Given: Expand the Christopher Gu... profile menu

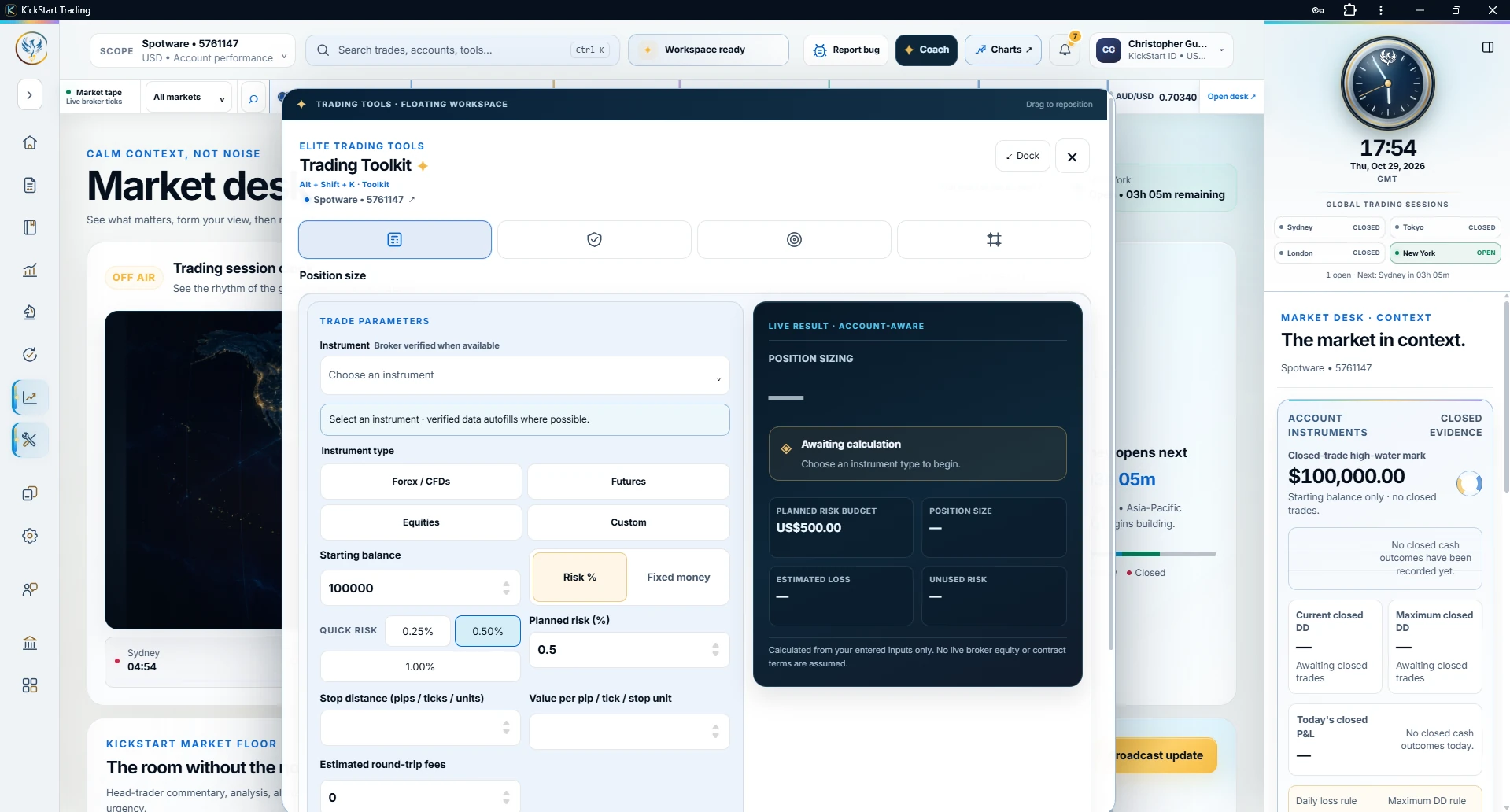Looking at the screenshot, I should pyautogui.click(x=1161, y=50).
